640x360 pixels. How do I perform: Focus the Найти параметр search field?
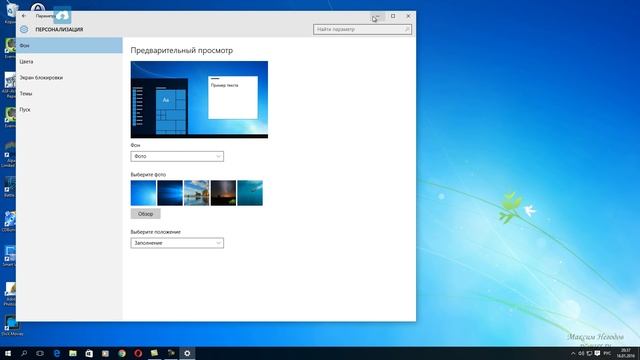(x=362, y=29)
